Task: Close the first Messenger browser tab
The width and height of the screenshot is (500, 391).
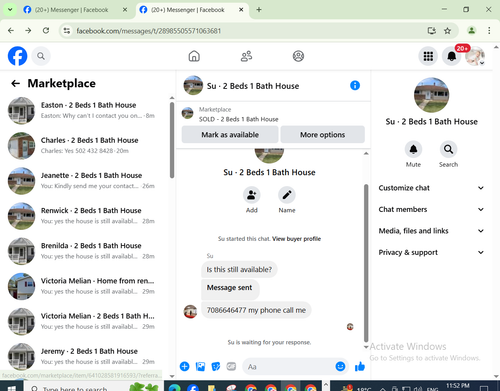Action: pyautogui.click(x=125, y=10)
